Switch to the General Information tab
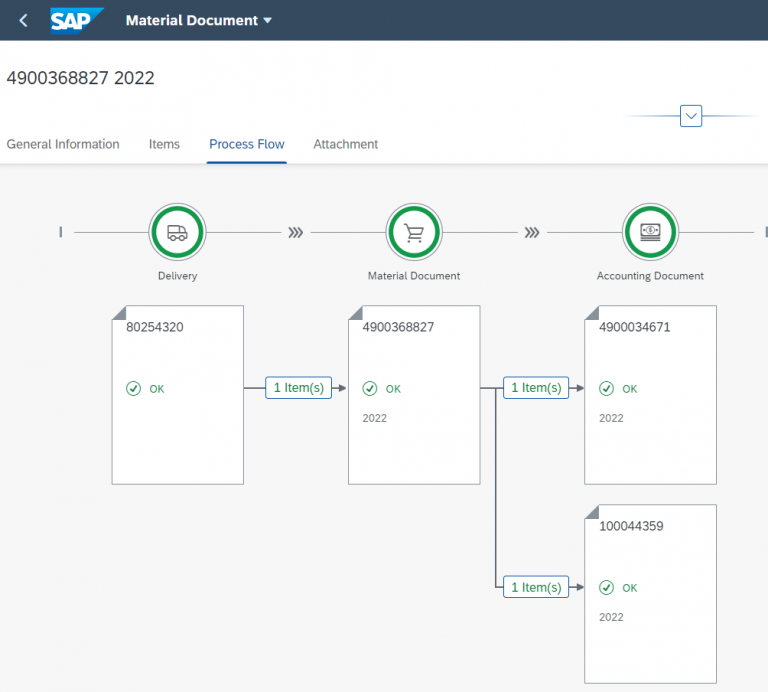The width and height of the screenshot is (768, 692). pos(63,144)
